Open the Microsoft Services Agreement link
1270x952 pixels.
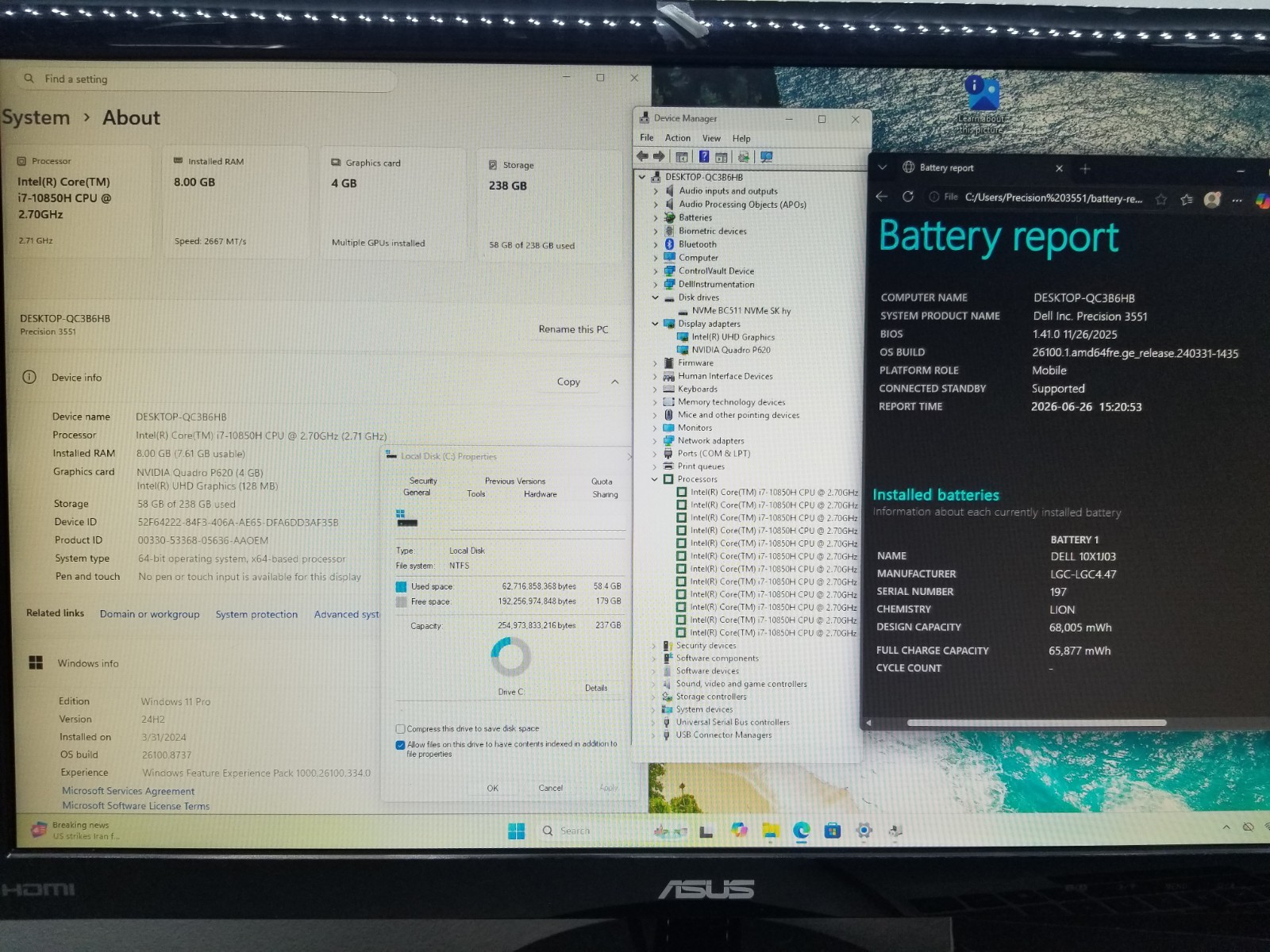(129, 791)
